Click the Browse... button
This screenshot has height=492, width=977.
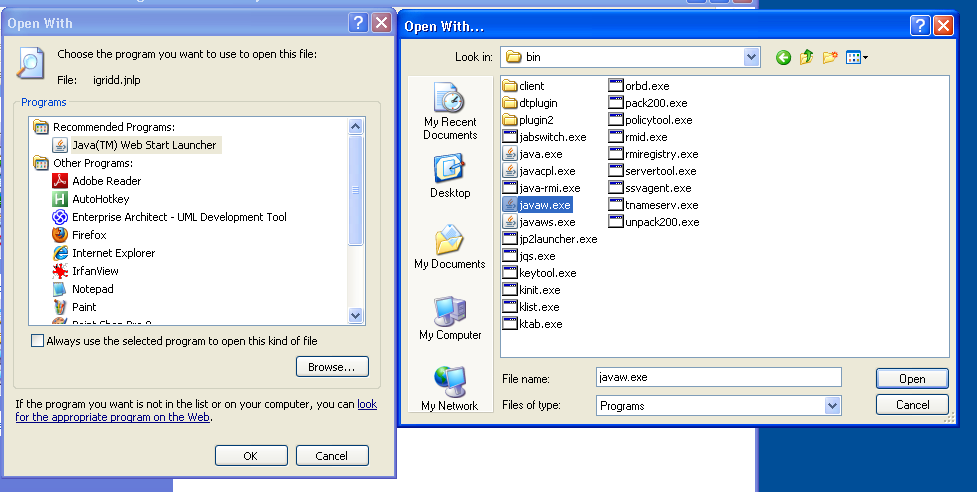pos(332,367)
